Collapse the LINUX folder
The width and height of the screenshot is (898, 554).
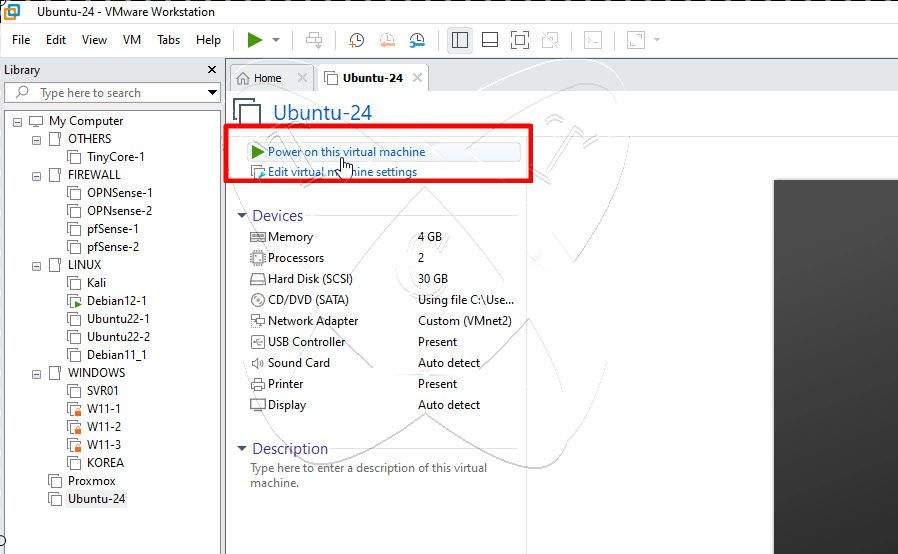coord(36,266)
